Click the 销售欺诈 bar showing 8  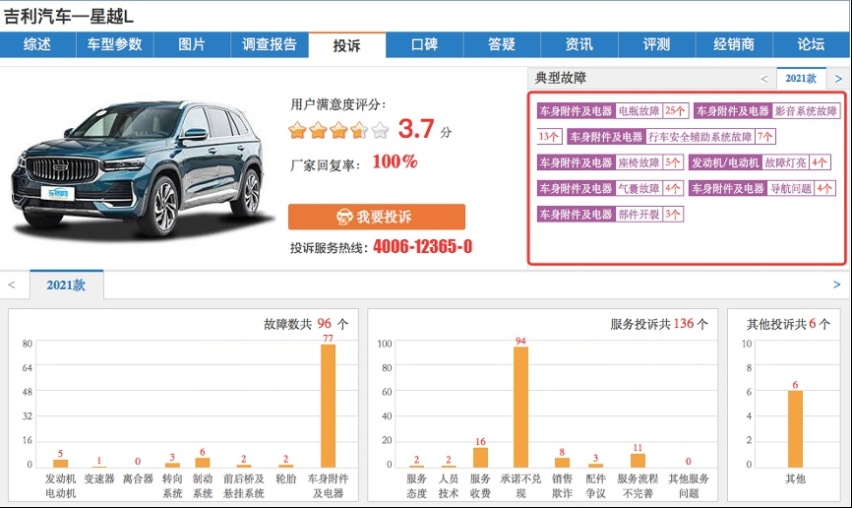[x=562, y=463]
